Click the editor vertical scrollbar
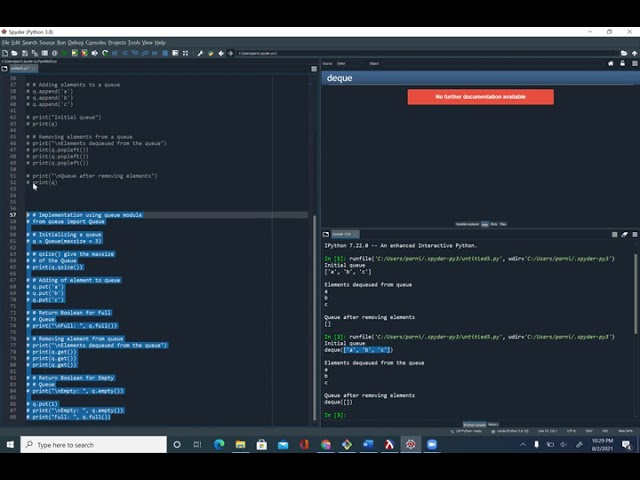 coord(314,318)
